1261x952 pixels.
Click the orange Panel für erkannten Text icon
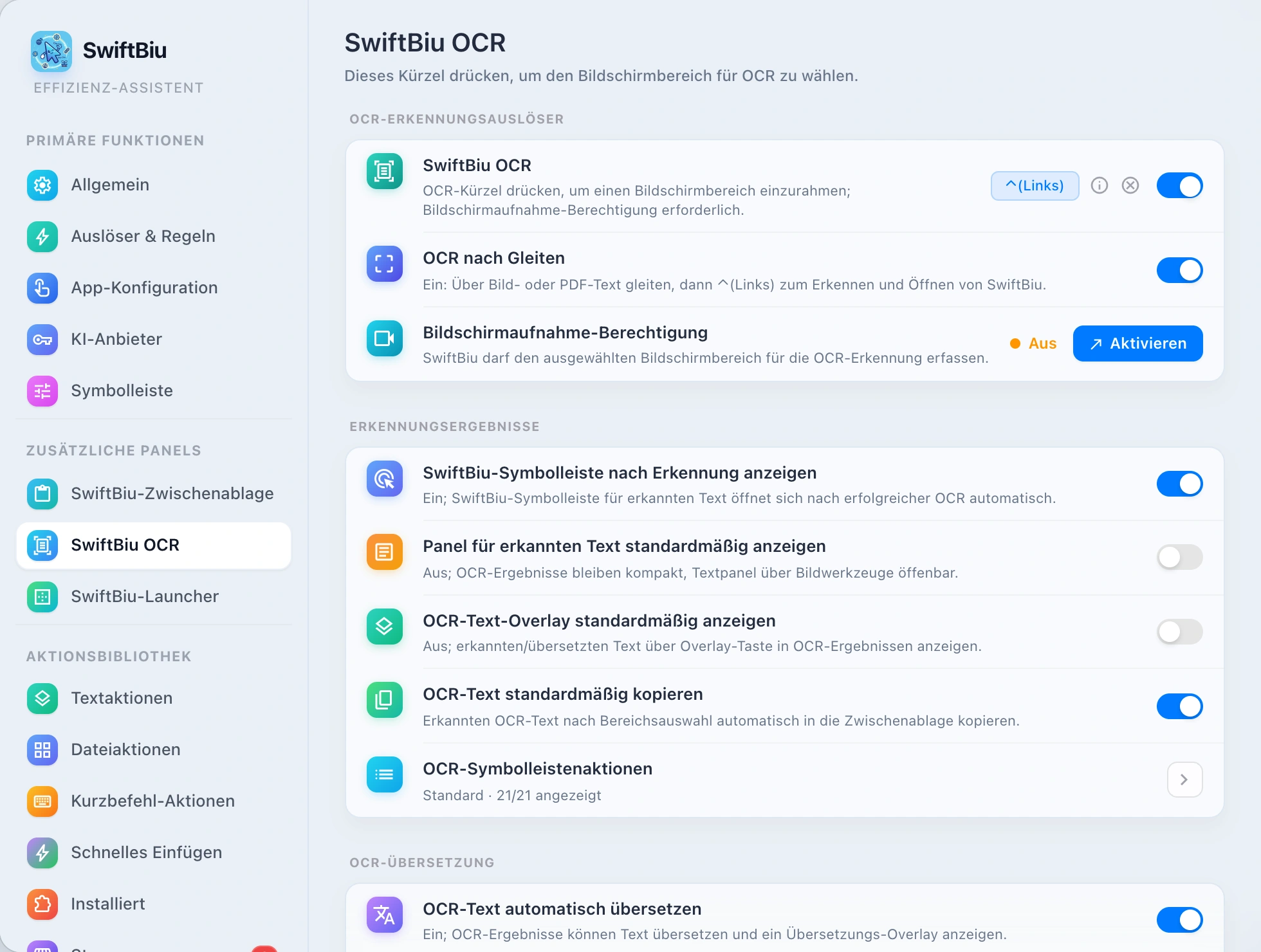385,552
